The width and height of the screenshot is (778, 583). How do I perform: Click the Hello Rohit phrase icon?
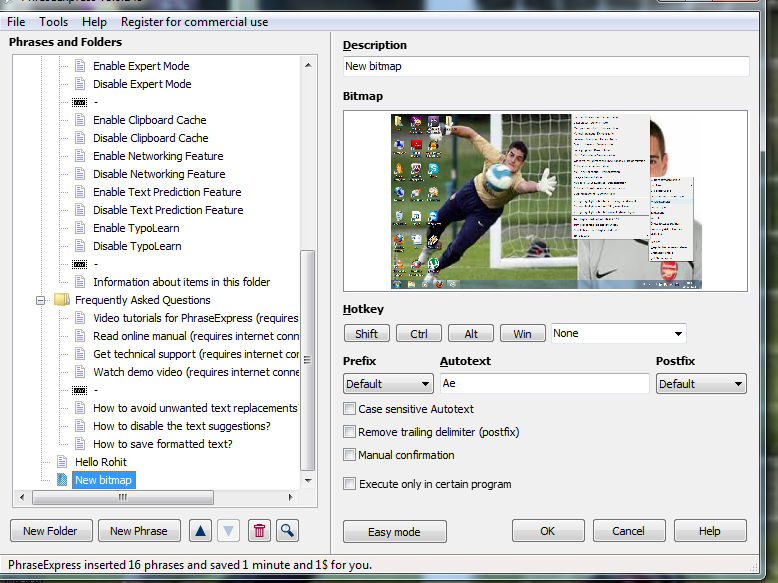tap(63, 462)
